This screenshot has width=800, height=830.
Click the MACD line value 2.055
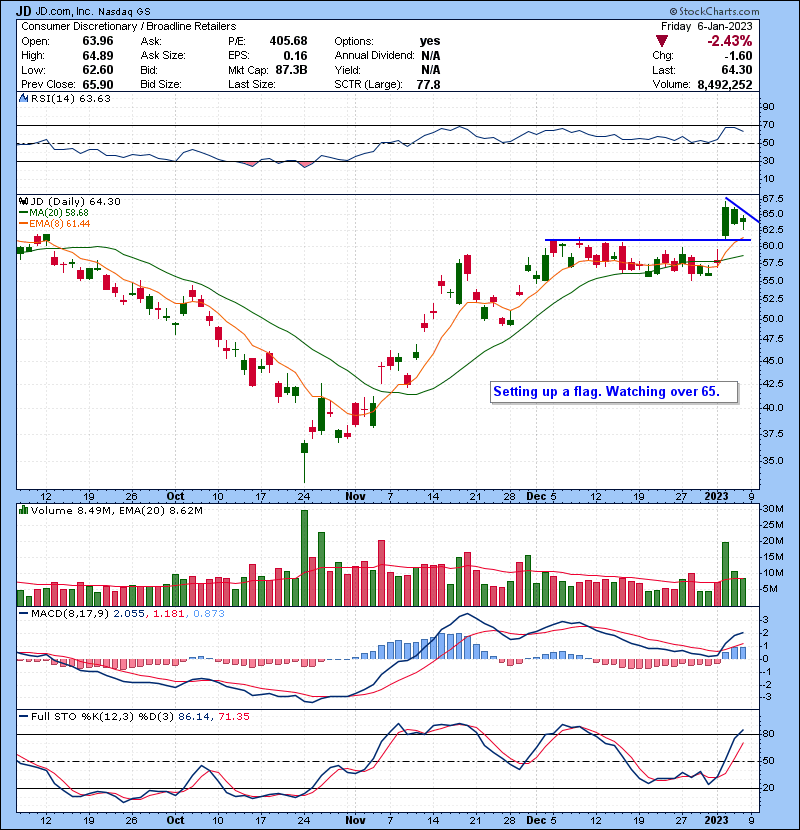tap(129, 613)
